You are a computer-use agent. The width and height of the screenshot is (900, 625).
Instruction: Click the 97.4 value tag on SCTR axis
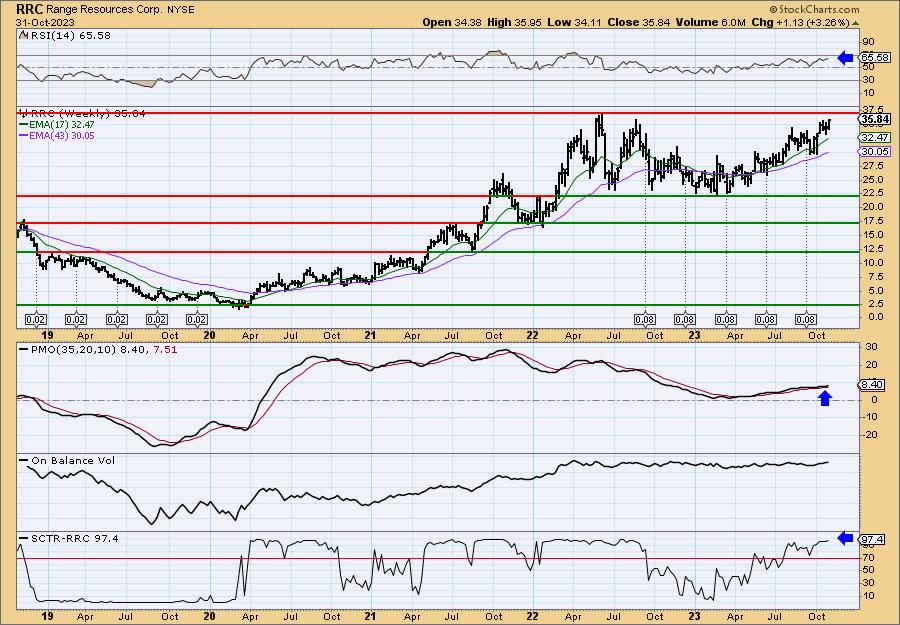click(873, 539)
